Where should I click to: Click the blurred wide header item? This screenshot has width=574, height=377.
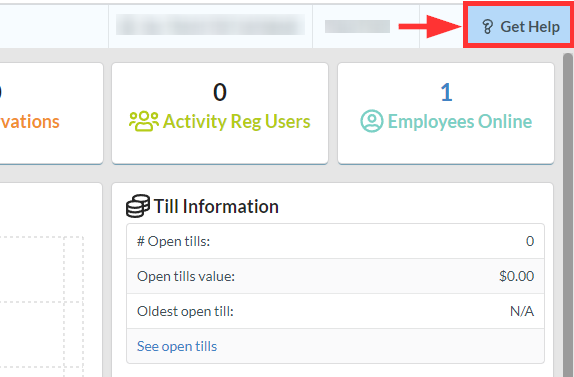click(210, 25)
